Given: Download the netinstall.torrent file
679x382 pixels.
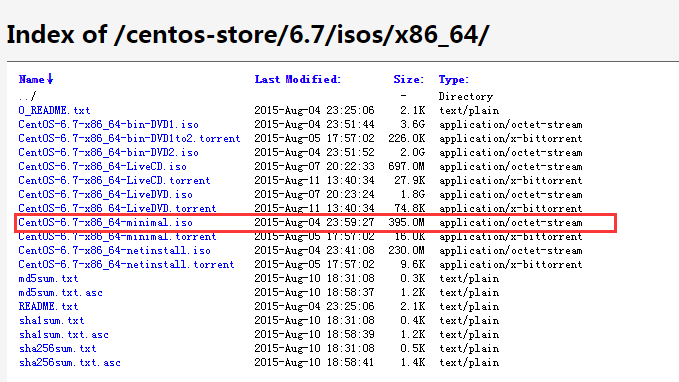Looking at the screenshot, I should pyautogui.click(x=126, y=265).
